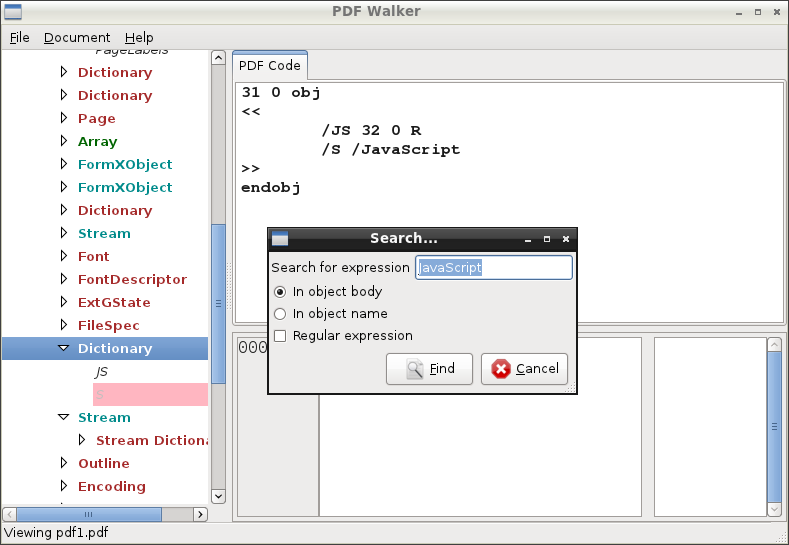Click horizontal scrollbar left arrow in tree

coord(9,514)
